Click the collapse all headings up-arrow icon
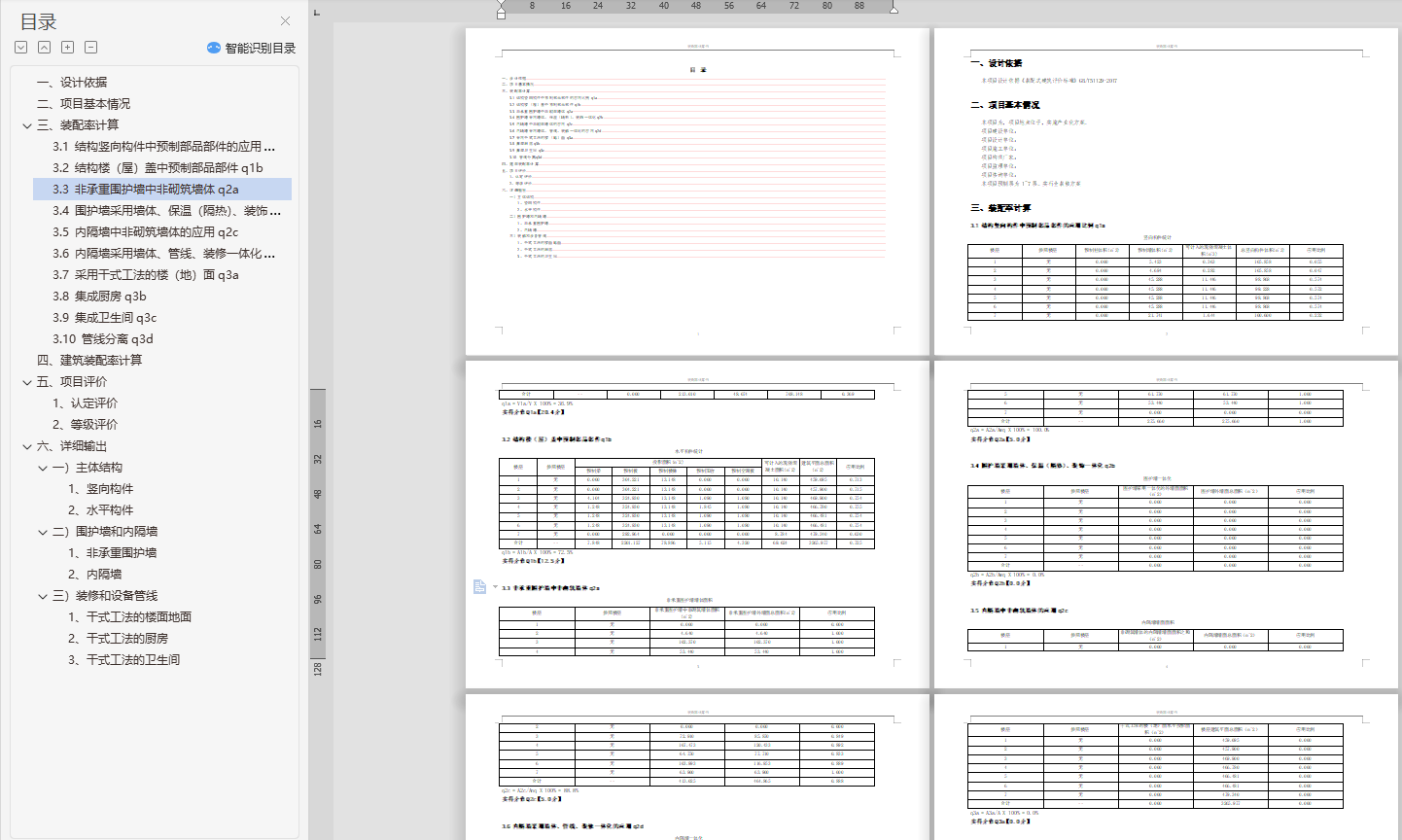 click(x=45, y=48)
